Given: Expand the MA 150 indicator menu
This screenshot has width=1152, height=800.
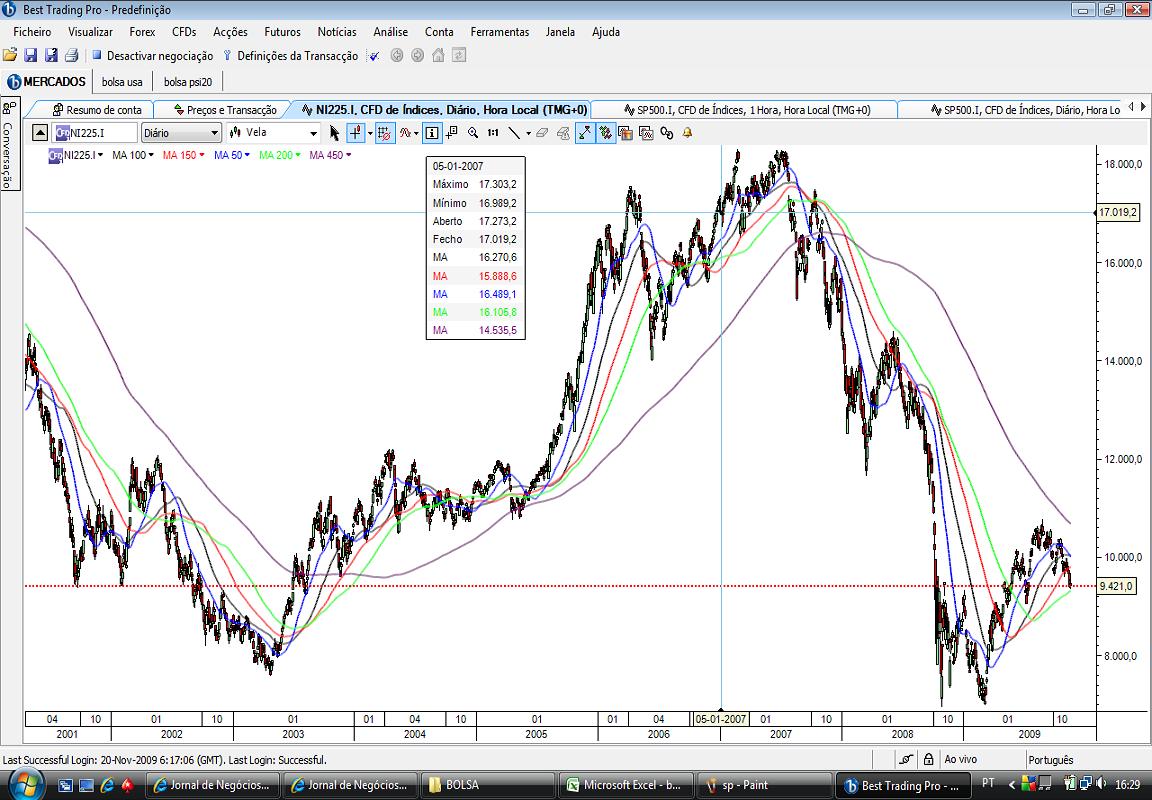Looking at the screenshot, I should (184, 155).
